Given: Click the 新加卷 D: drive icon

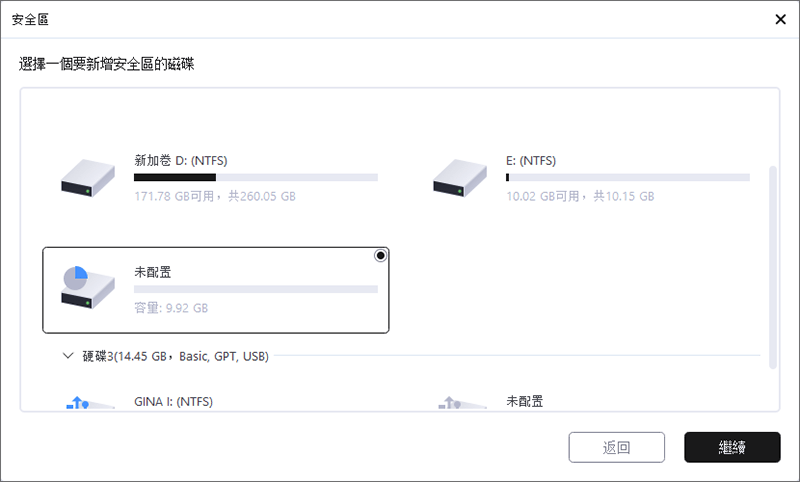Looking at the screenshot, I should point(87,178).
